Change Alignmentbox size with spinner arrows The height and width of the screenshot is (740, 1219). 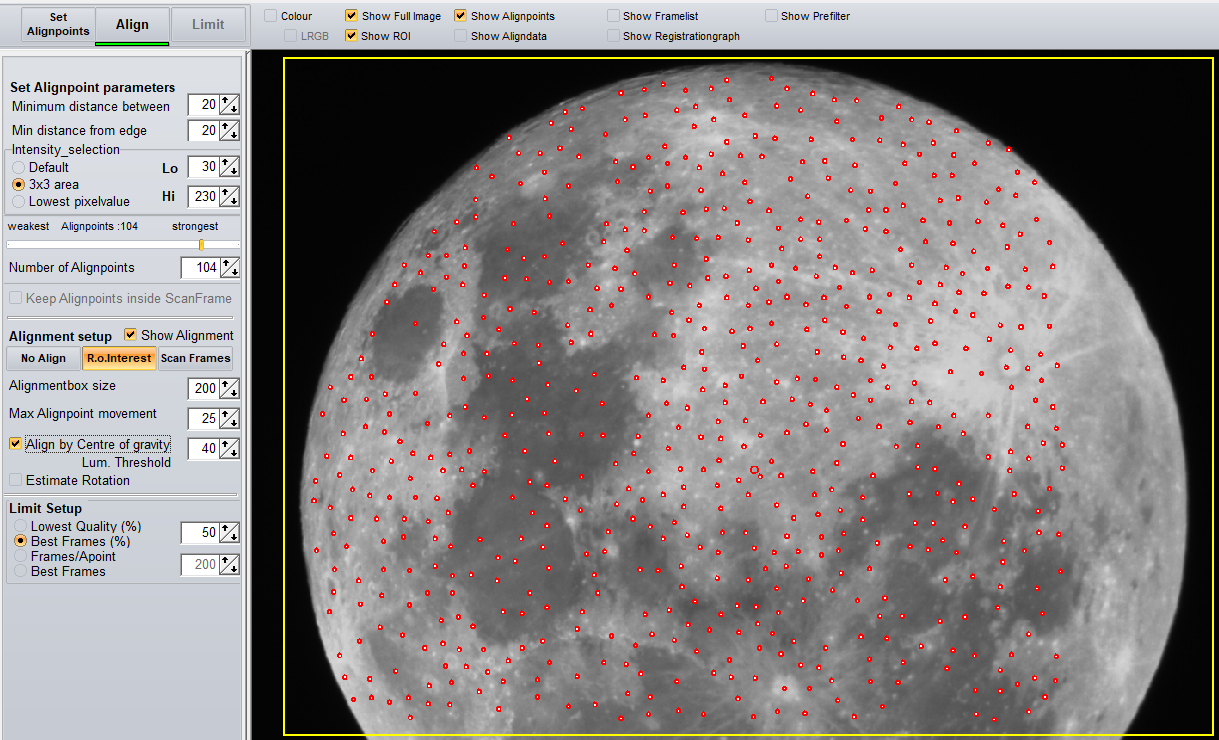point(229,388)
